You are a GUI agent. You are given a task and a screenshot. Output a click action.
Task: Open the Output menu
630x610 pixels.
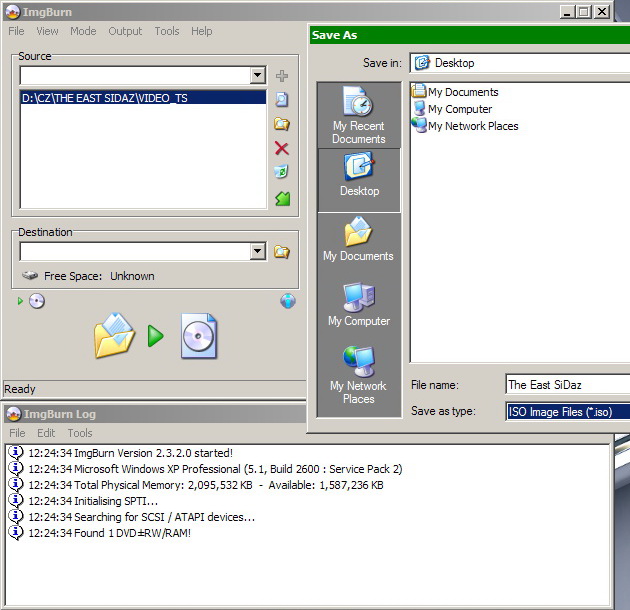pyautogui.click(x=125, y=31)
